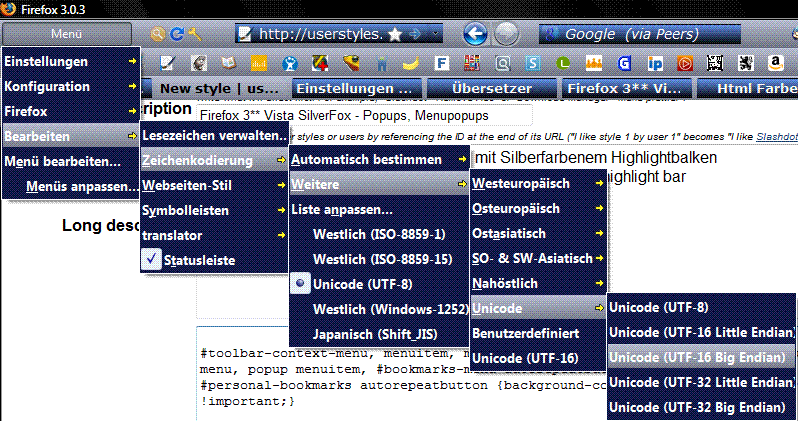
Task: Choose Westlich (ISO-8859-15) encoding
Action: pos(379,259)
